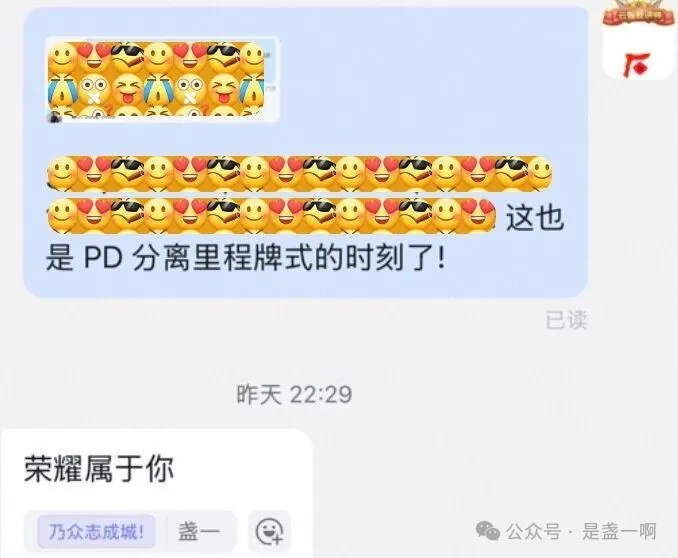
Task: Click the WeChat logo in the watermark
Action: [x=487, y=531]
